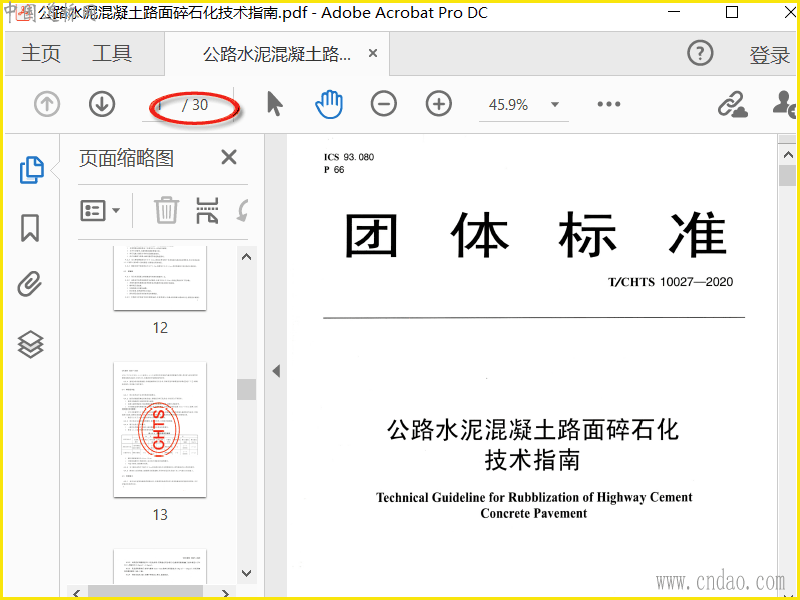Show more tools via three dots
This screenshot has width=800, height=600.
pos(609,104)
